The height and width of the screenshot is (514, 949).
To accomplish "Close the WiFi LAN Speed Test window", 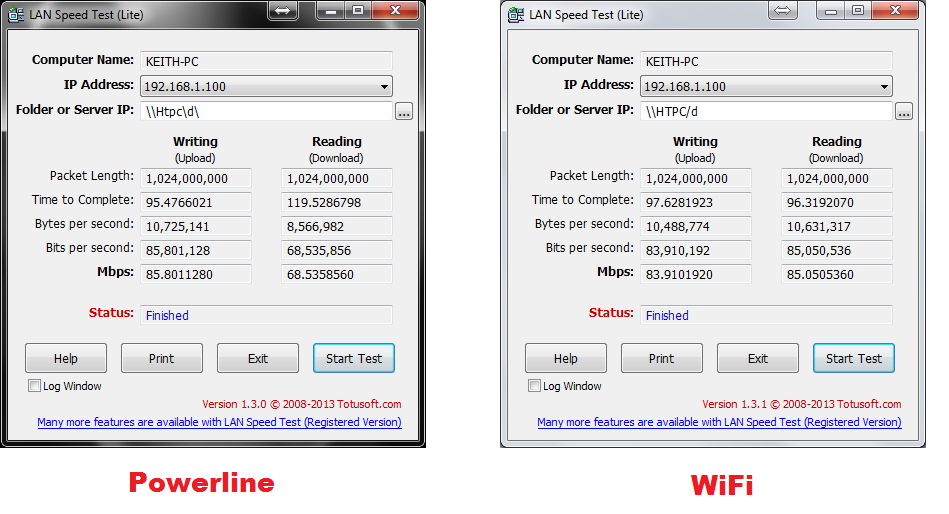I will coord(895,10).
